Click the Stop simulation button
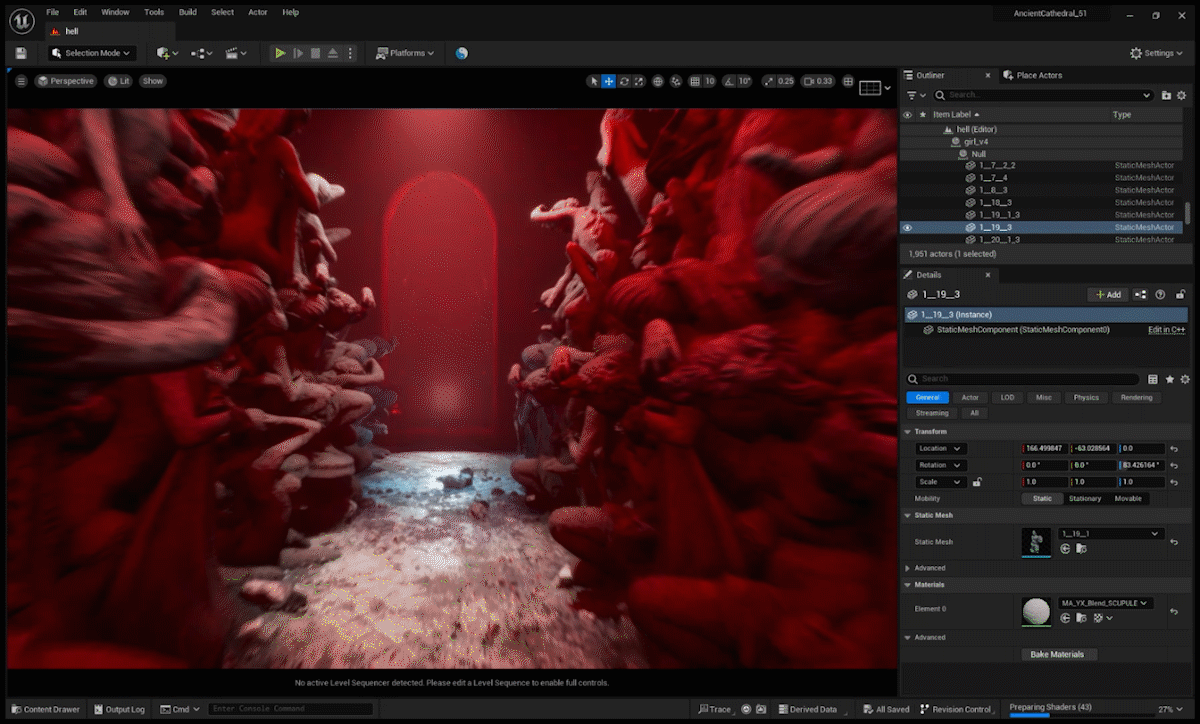The image size is (1200, 724). pos(315,53)
